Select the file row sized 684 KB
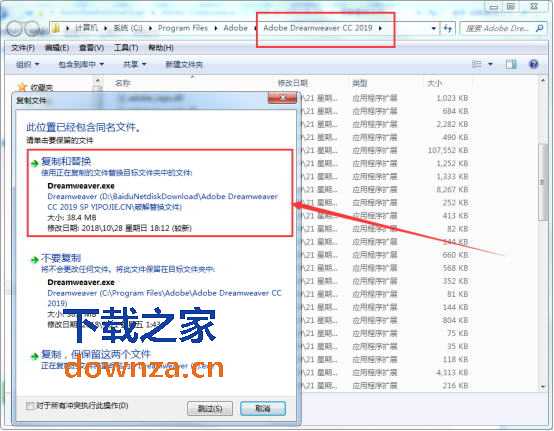Screen dimensions: 554x431 [x=384, y=111]
